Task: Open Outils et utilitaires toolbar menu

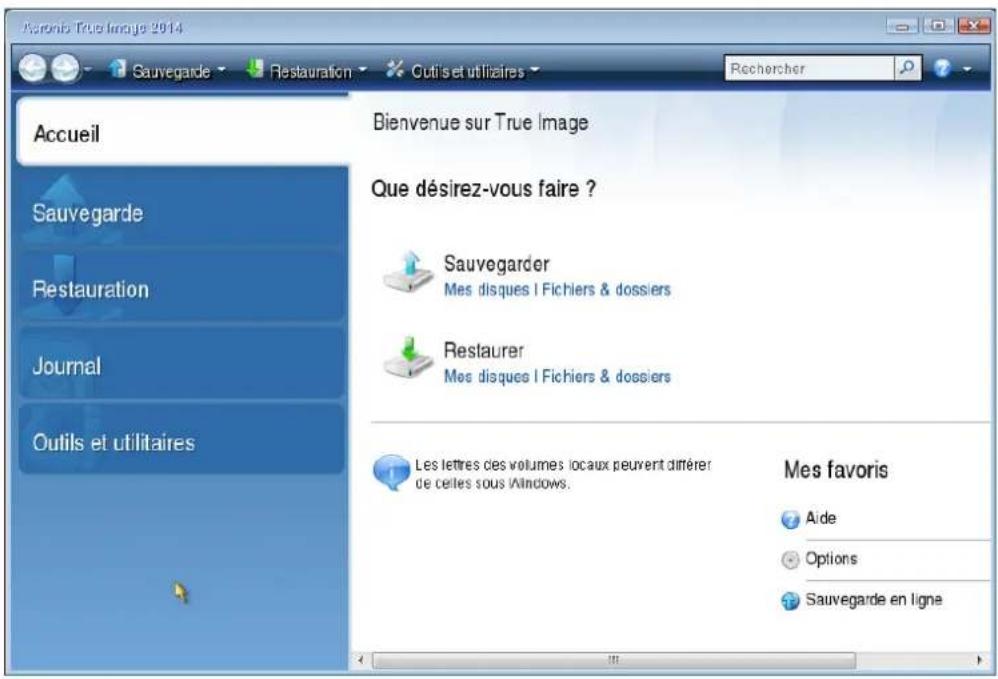Action: [x=468, y=71]
